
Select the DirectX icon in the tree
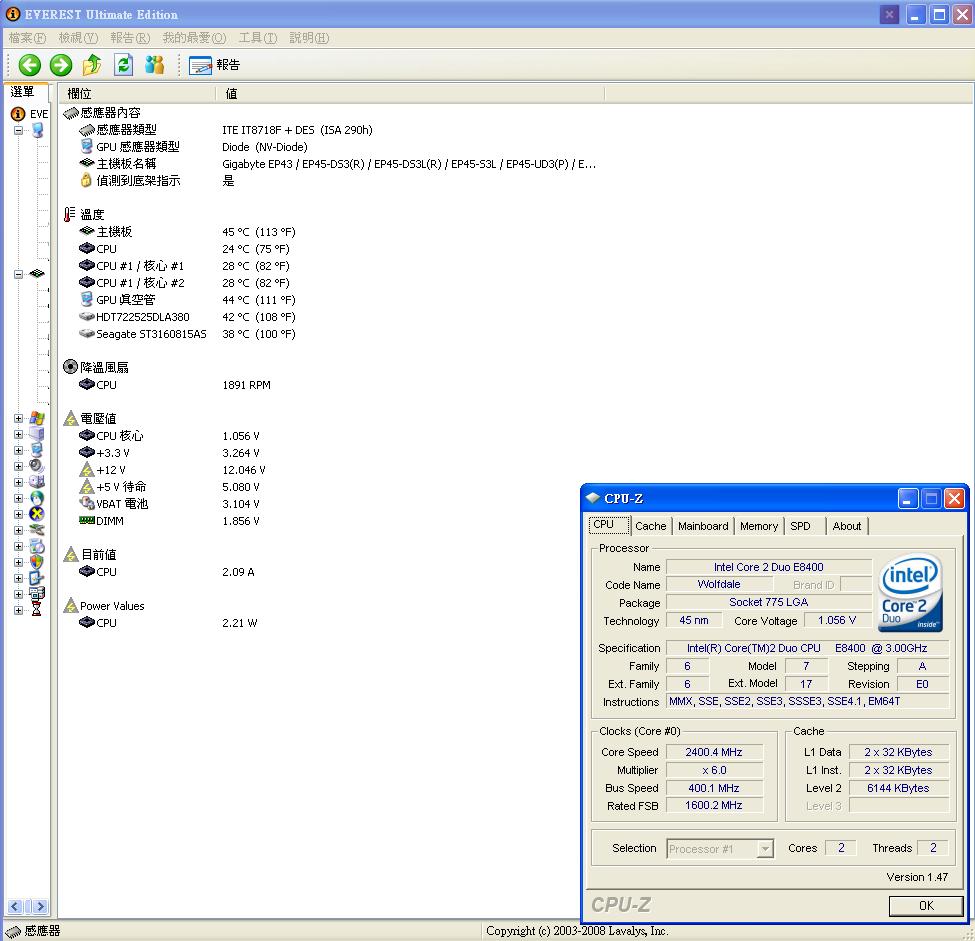coord(37,514)
